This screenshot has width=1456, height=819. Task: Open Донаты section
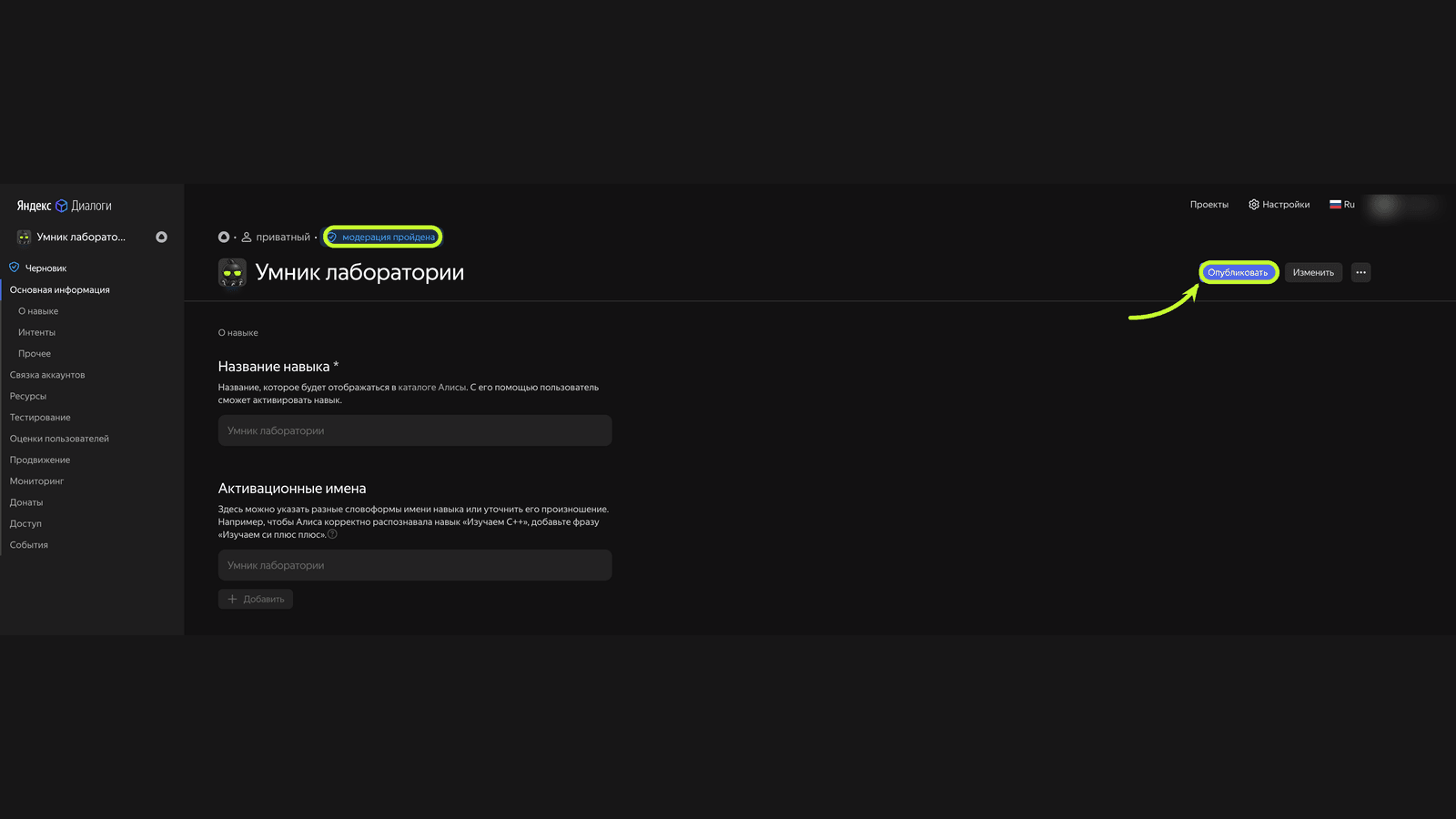(x=26, y=502)
